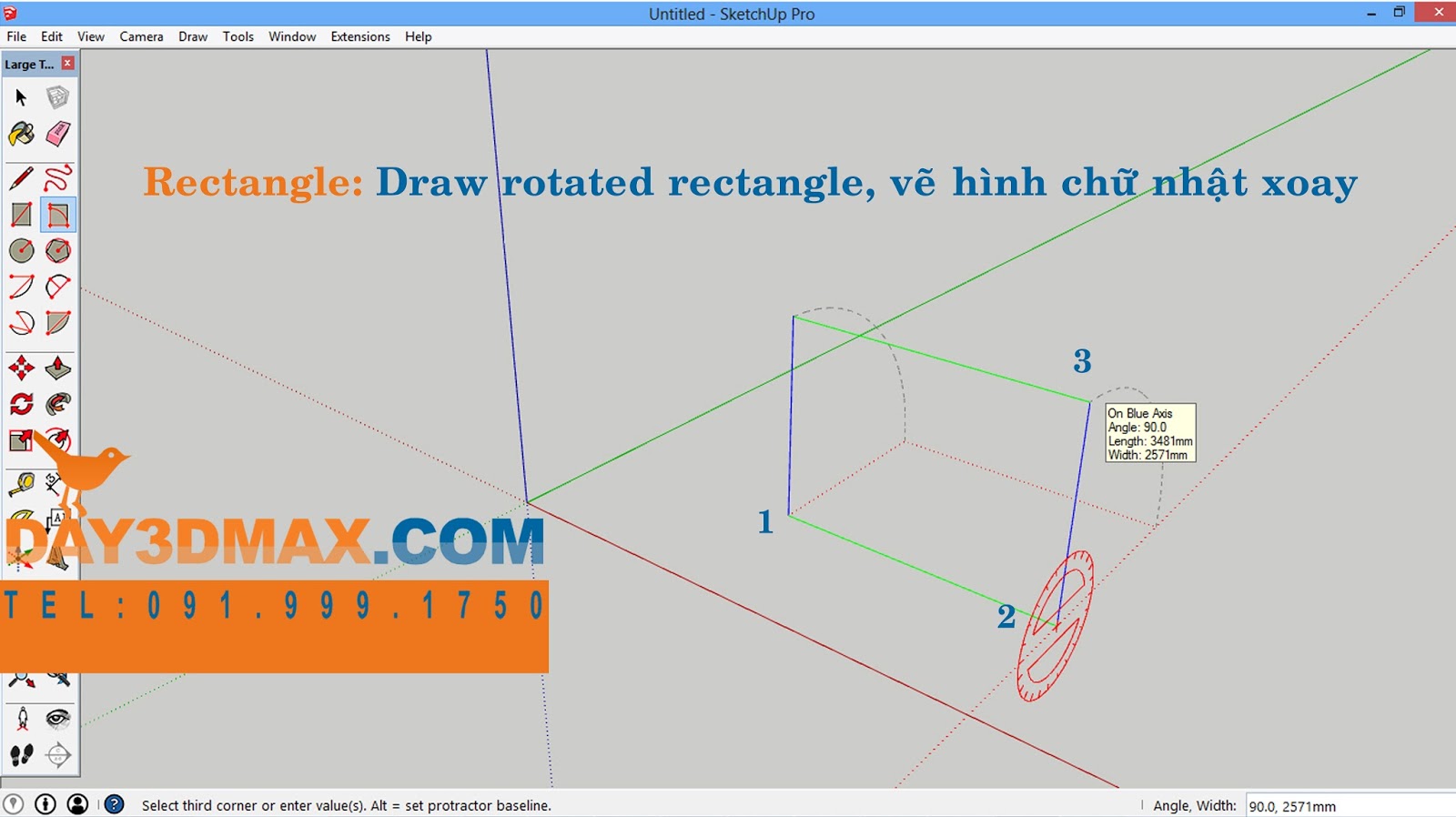Click the 'Angle, Width:' label
This screenshot has width=1456, height=817.
1195,806
